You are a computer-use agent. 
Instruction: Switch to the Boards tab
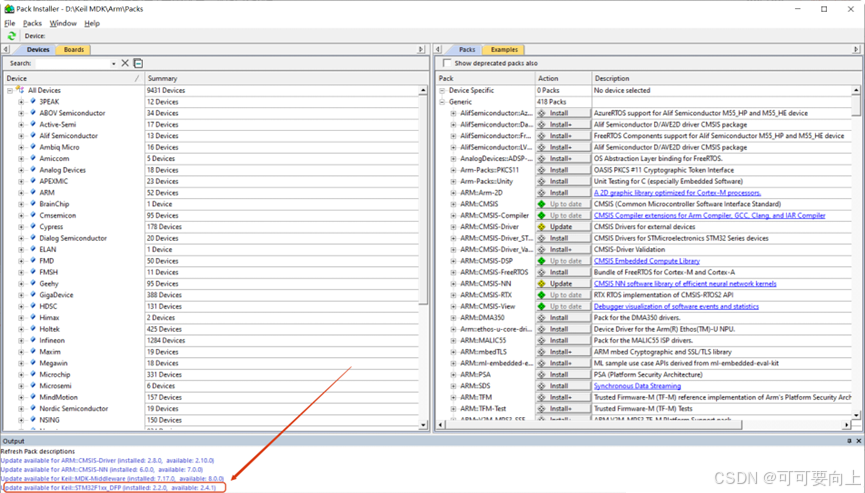click(x=74, y=50)
